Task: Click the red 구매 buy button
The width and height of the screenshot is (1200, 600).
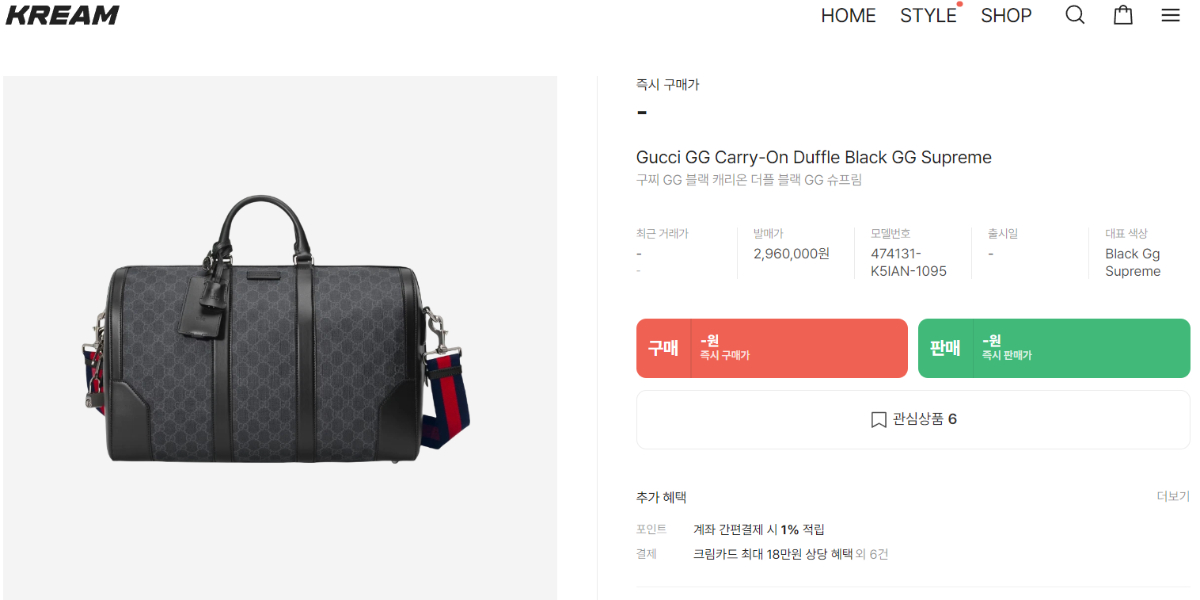Action: pos(772,348)
